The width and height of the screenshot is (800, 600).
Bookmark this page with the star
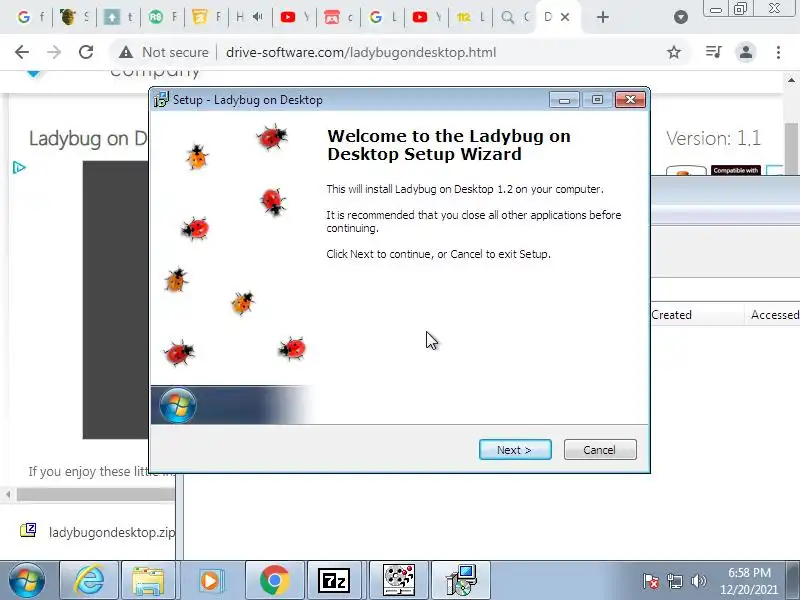tap(674, 52)
